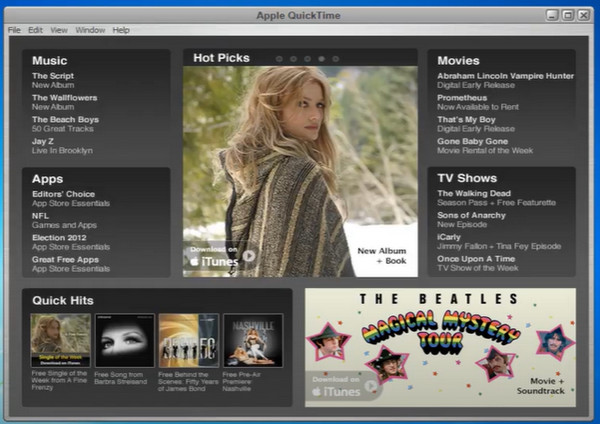Open Once Upon A Time show link

(x=478, y=263)
